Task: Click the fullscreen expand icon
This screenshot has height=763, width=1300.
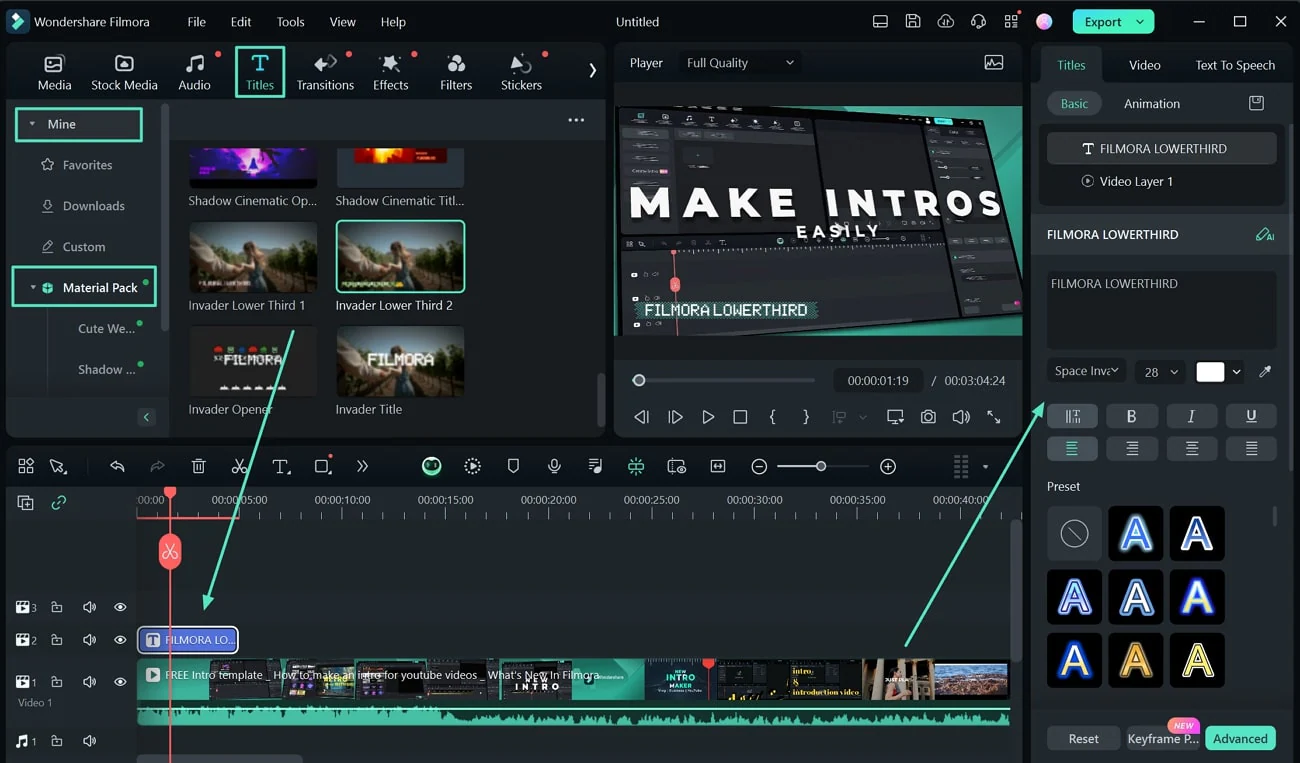Action: click(x=994, y=417)
